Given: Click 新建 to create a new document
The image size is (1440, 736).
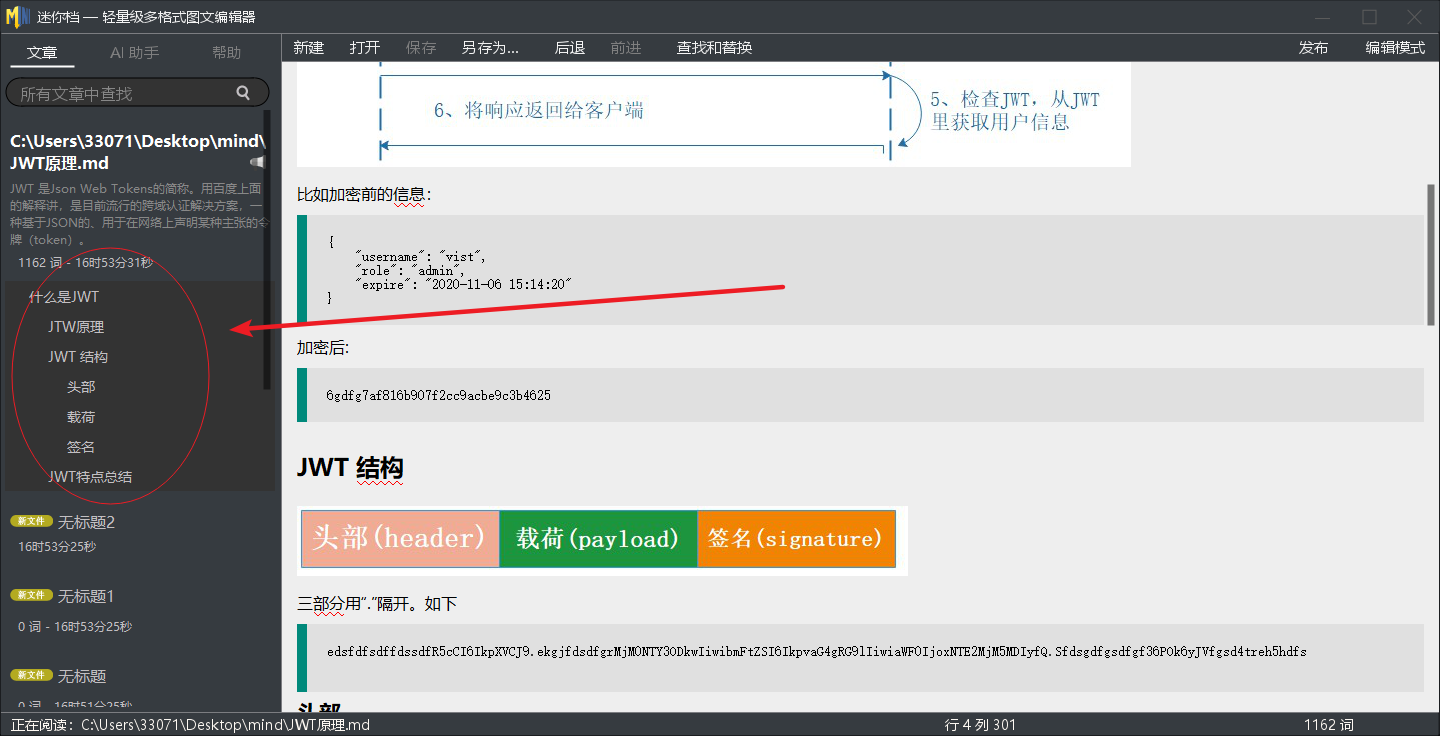Looking at the screenshot, I should pos(308,48).
